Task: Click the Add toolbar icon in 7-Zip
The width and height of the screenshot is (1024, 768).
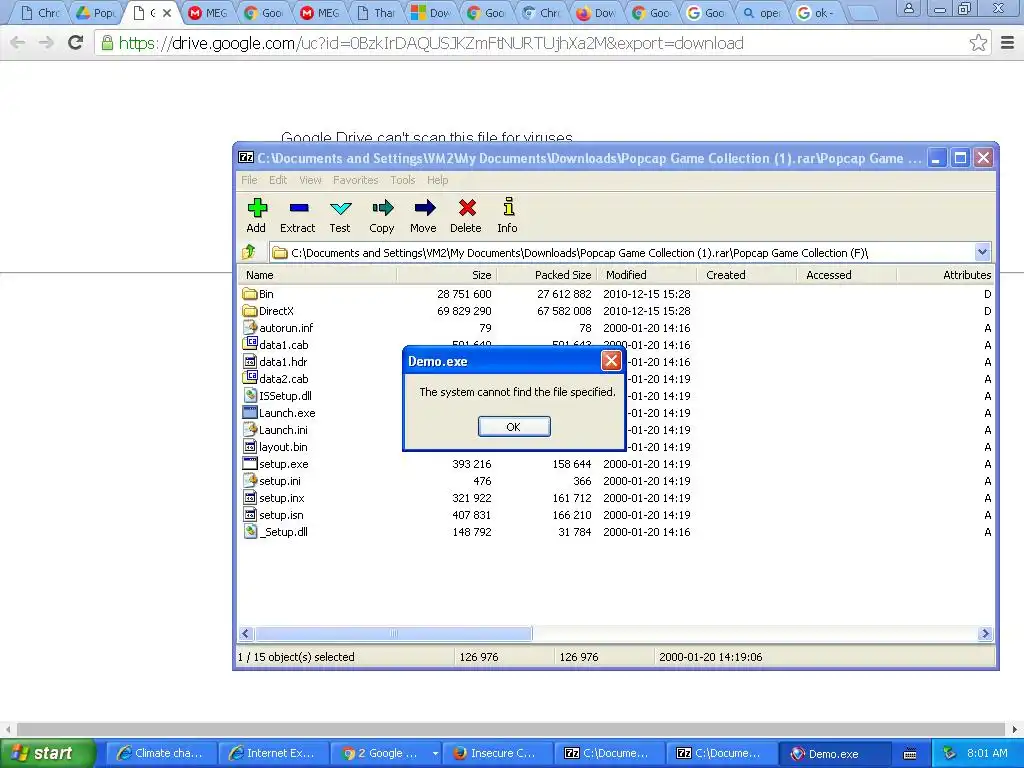Action: [257, 208]
